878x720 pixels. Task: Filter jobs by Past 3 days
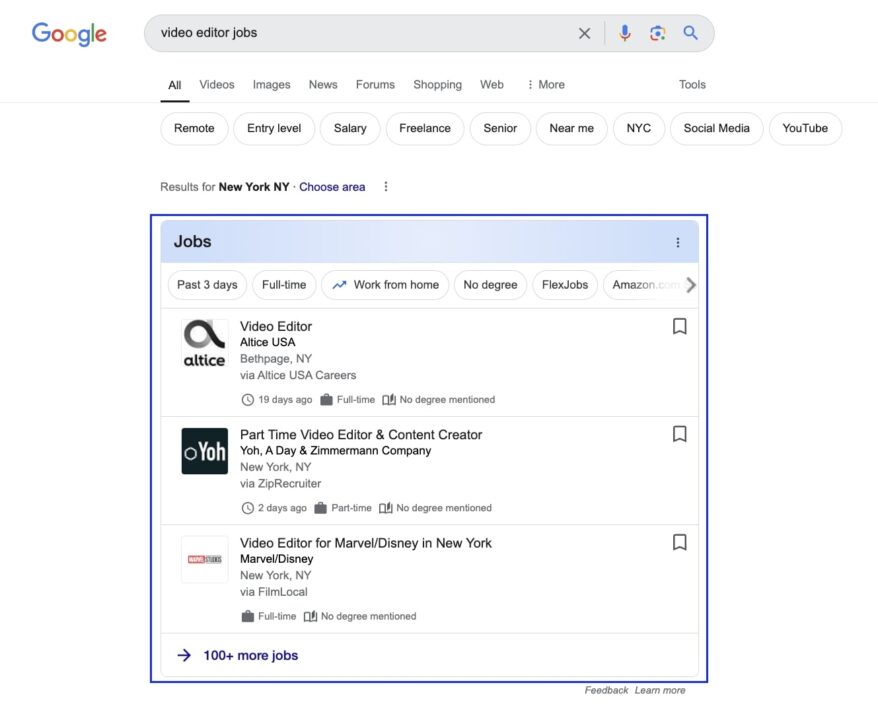click(207, 285)
